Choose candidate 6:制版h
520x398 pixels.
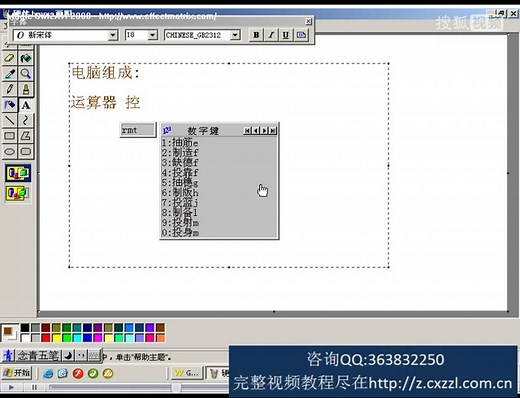(180, 193)
